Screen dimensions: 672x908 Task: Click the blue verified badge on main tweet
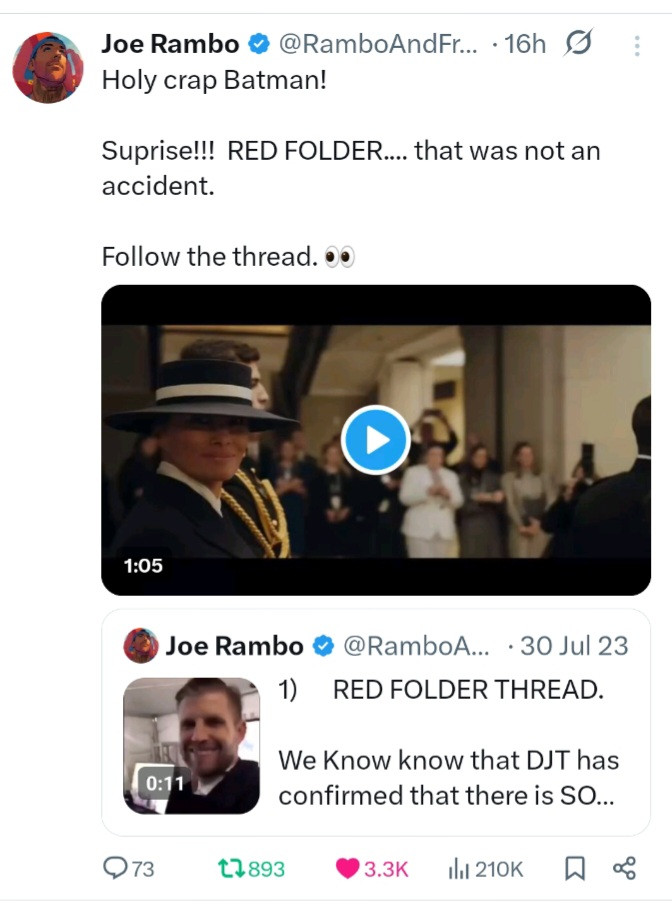click(258, 44)
